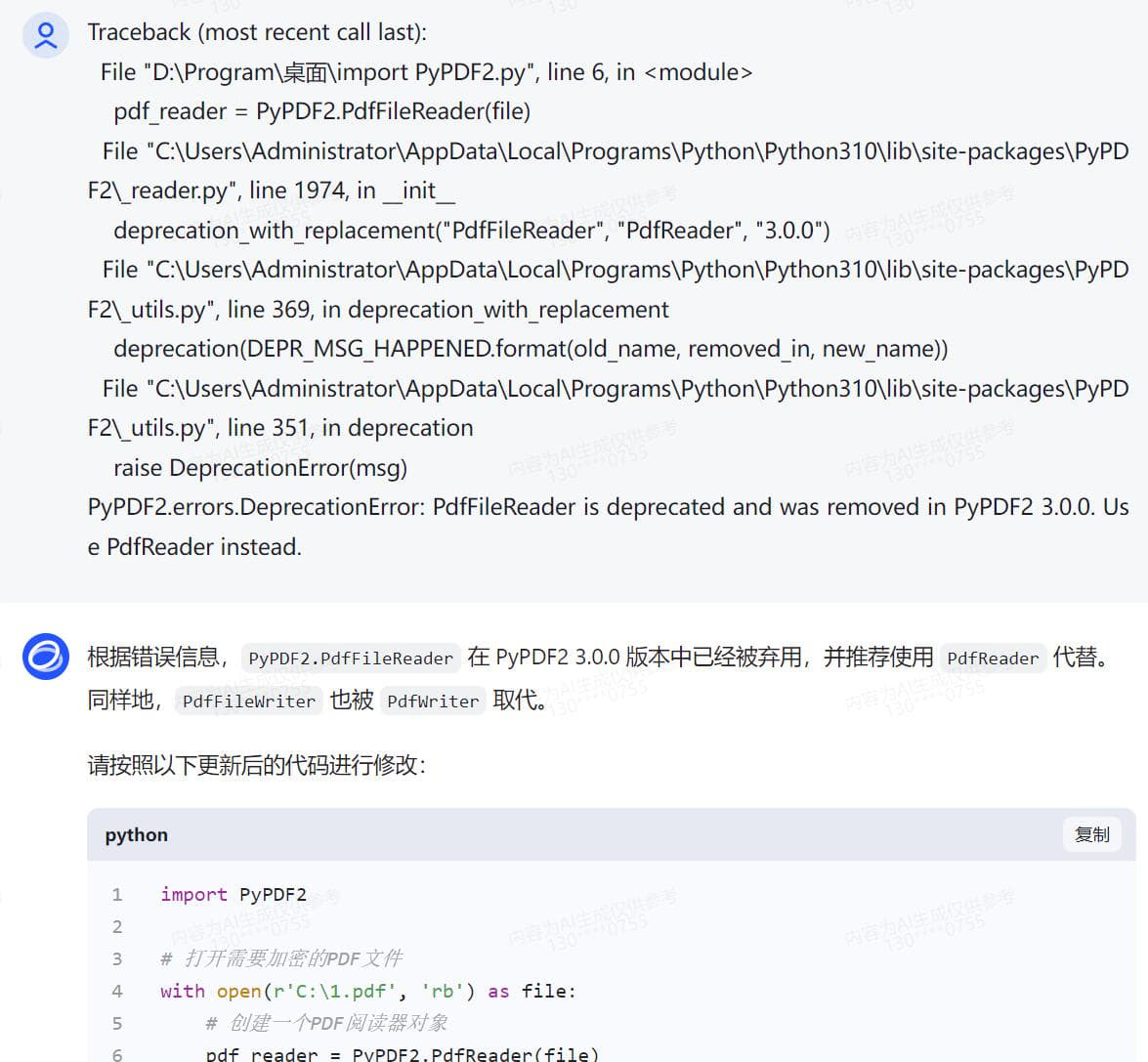Click the code line "with open(r'C:\1.pdf', 'rb') as file:"
Image resolution: width=1148 pixels, height=1062 pixels.
(368, 991)
